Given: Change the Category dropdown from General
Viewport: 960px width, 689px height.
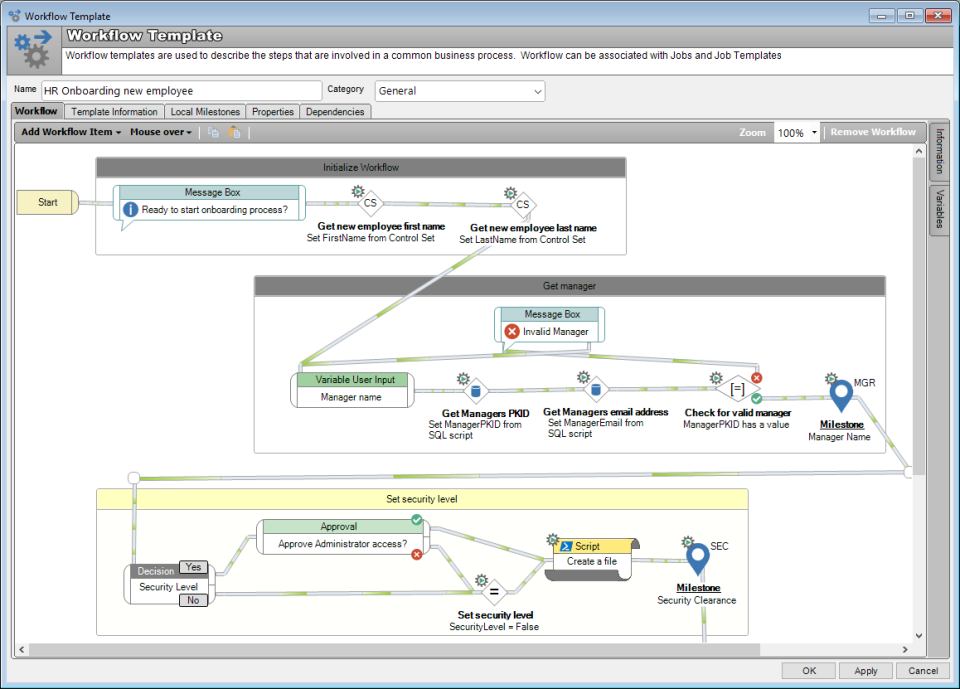Looking at the screenshot, I should pos(536,90).
